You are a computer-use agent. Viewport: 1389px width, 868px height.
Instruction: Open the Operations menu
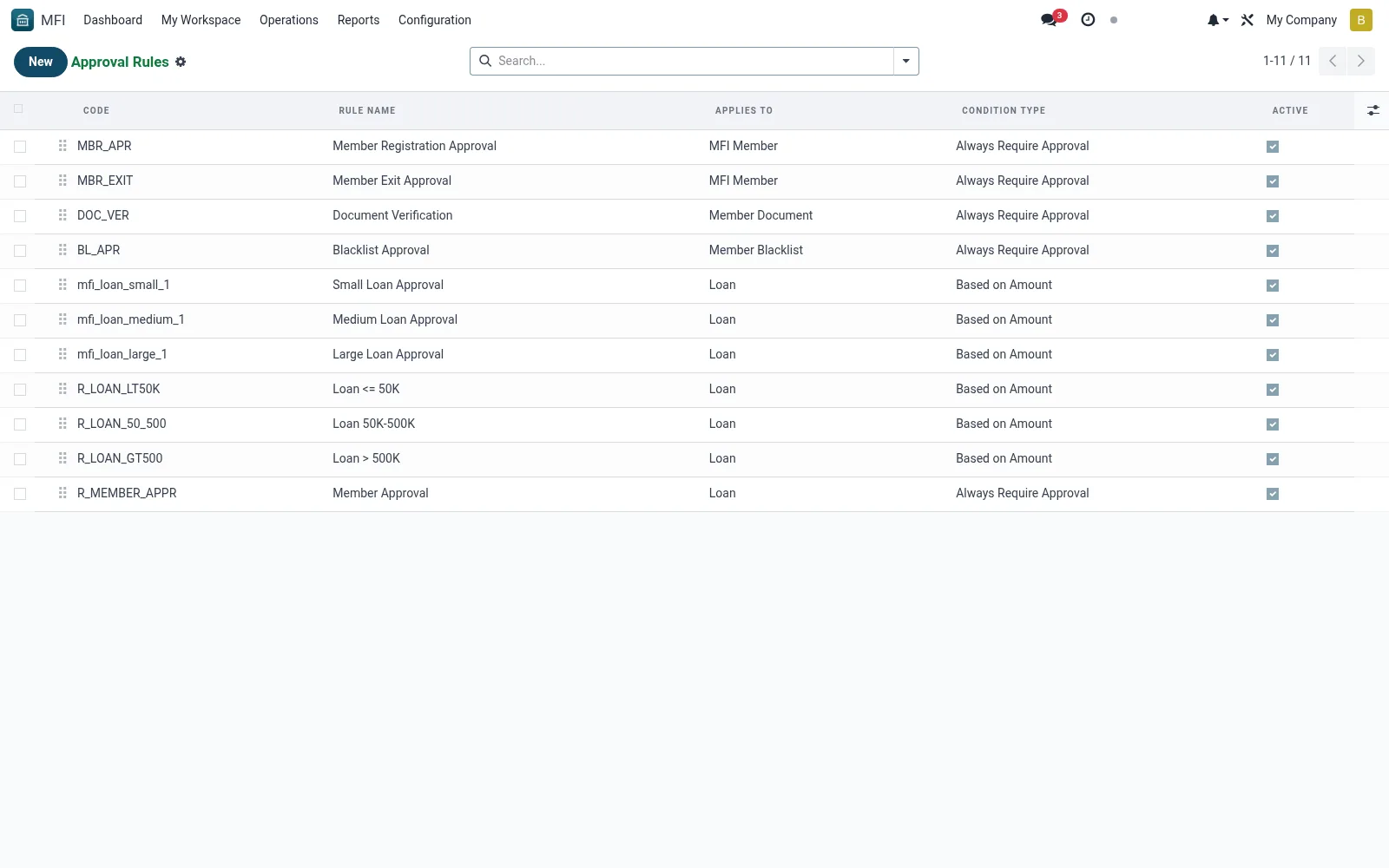[x=289, y=20]
